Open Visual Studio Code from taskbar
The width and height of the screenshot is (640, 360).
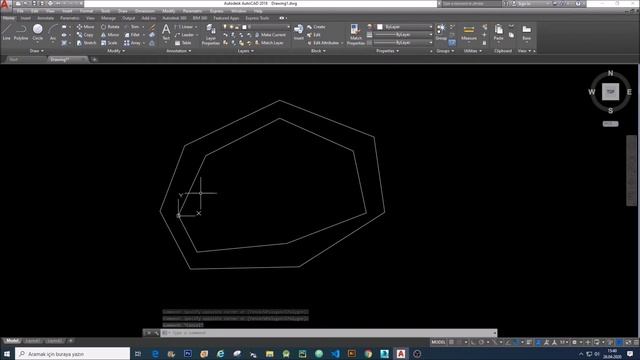click(335, 354)
